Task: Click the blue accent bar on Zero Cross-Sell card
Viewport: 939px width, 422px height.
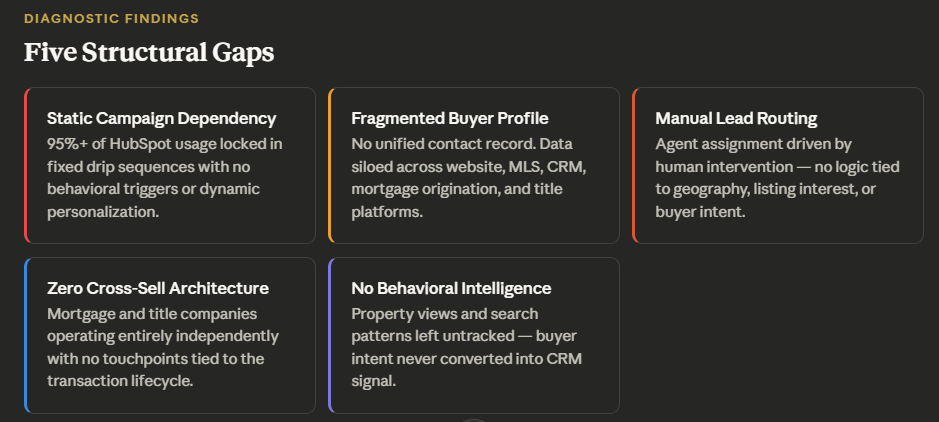Action: pos(27,335)
